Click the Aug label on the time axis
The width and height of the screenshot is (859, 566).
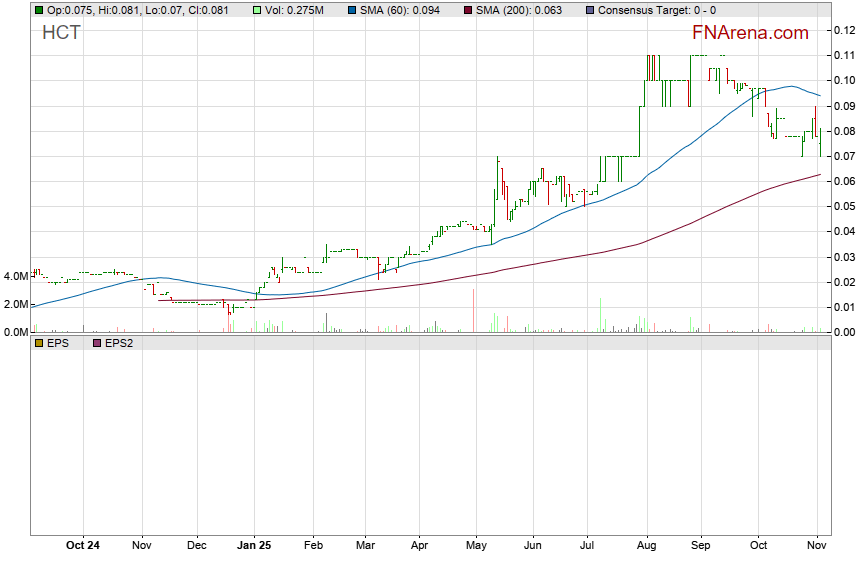646,546
